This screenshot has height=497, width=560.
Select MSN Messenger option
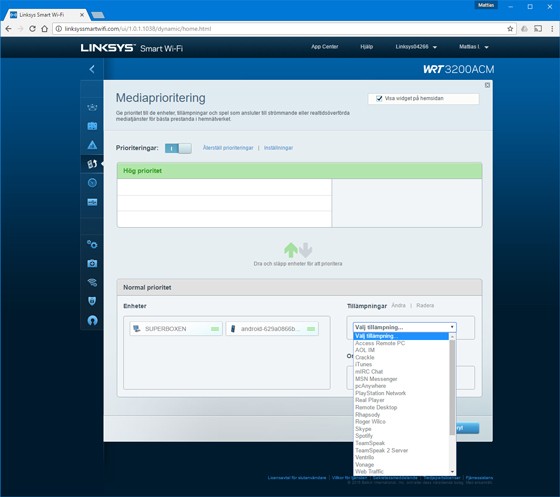tap(376, 379)
